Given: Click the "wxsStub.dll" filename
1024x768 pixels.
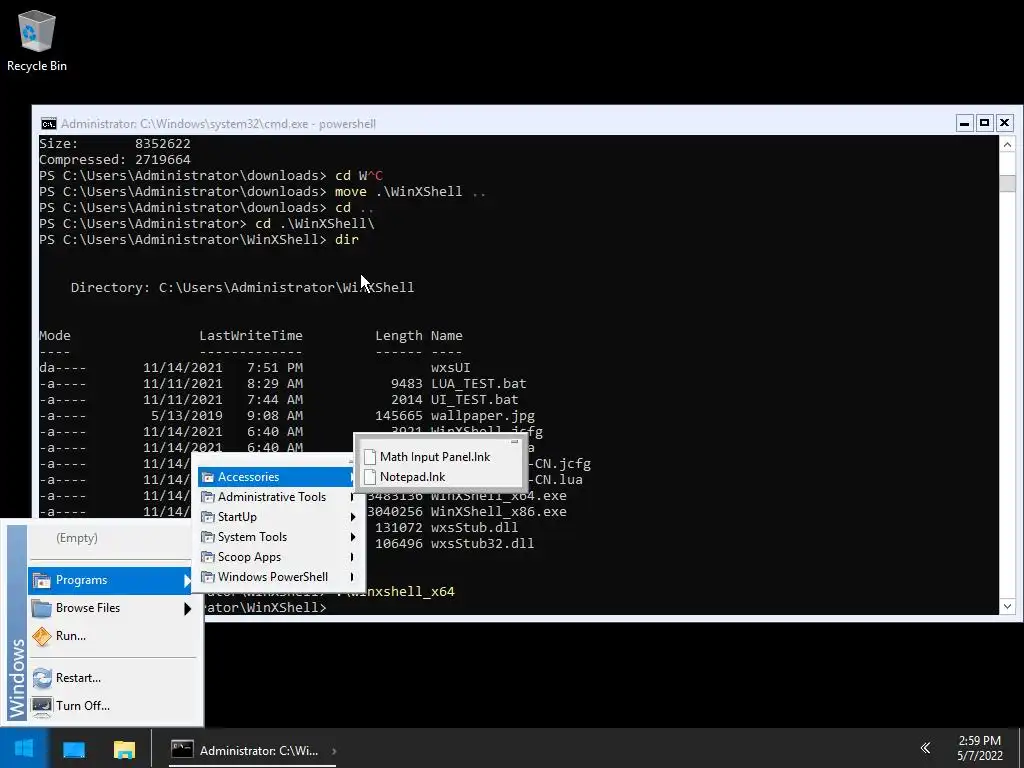Looking at the screenshot, I should (x=474, y=528).
